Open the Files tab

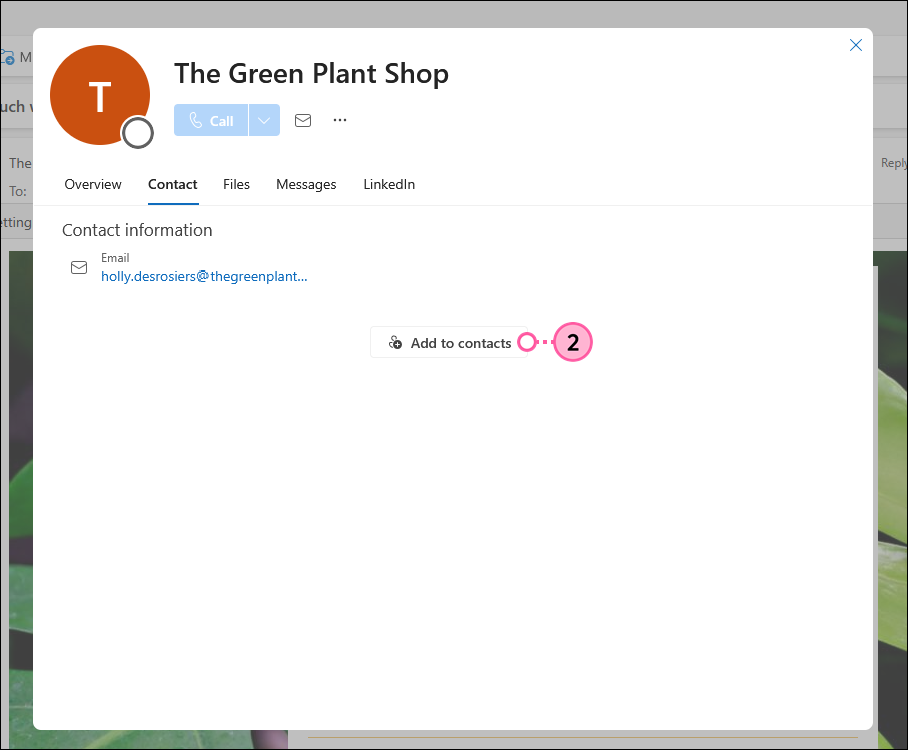point(236,184)
